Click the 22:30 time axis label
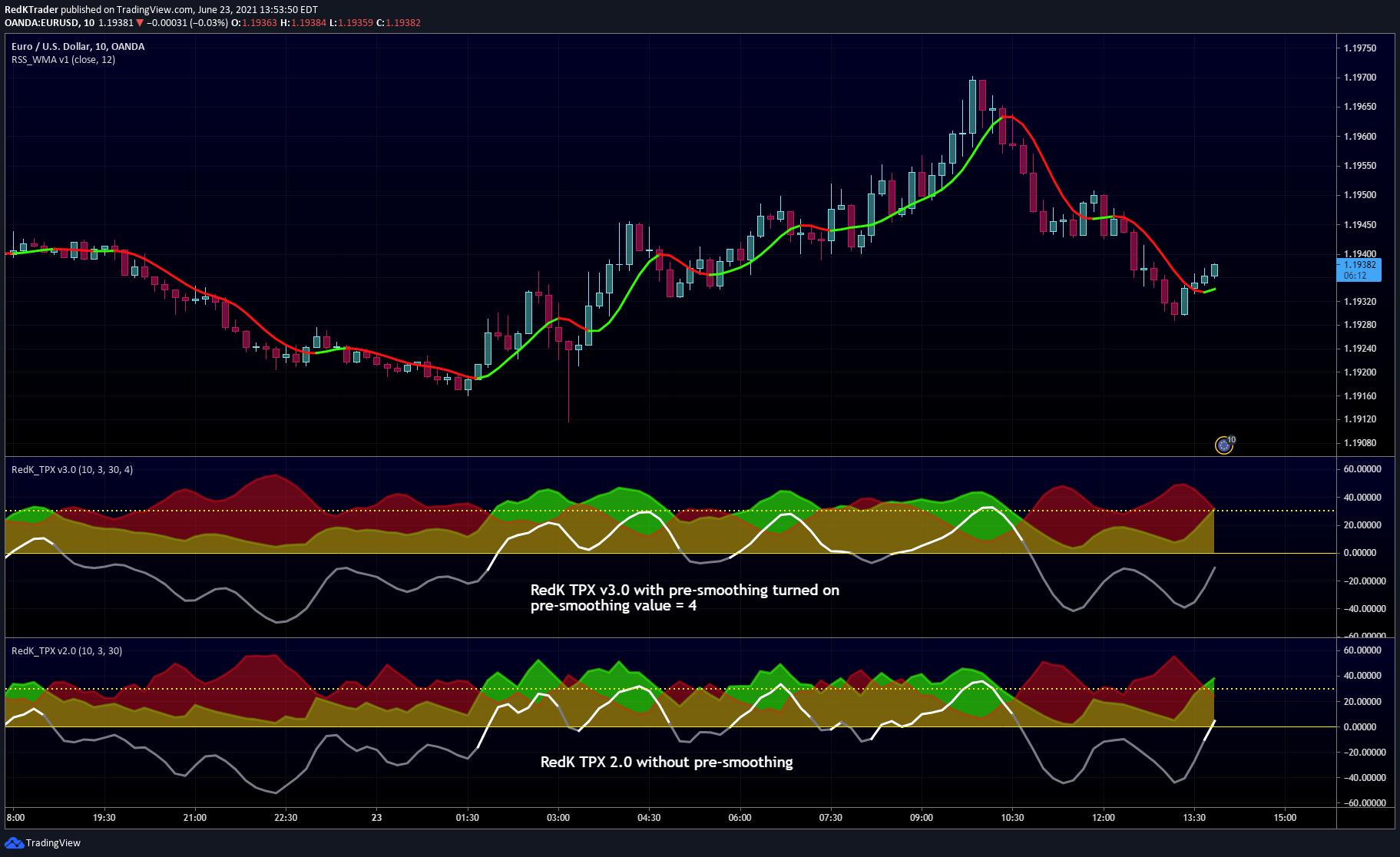The image size is (1400, 857). [286, 818]
